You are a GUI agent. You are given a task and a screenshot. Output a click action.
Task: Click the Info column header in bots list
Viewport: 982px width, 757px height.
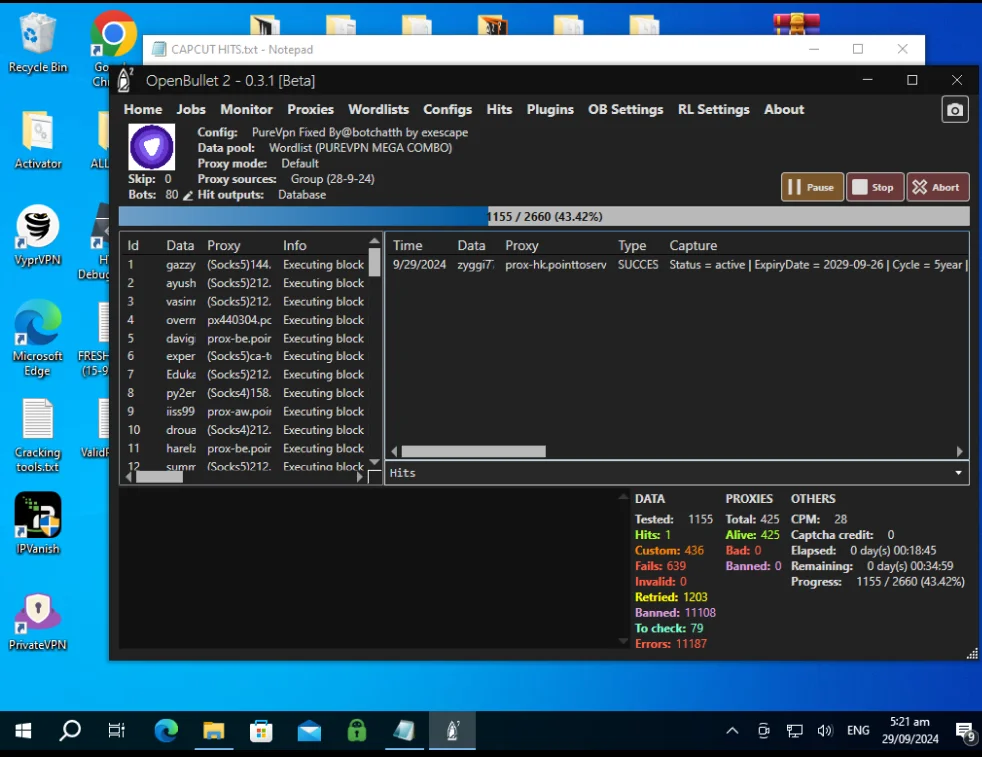click(294, 245)
